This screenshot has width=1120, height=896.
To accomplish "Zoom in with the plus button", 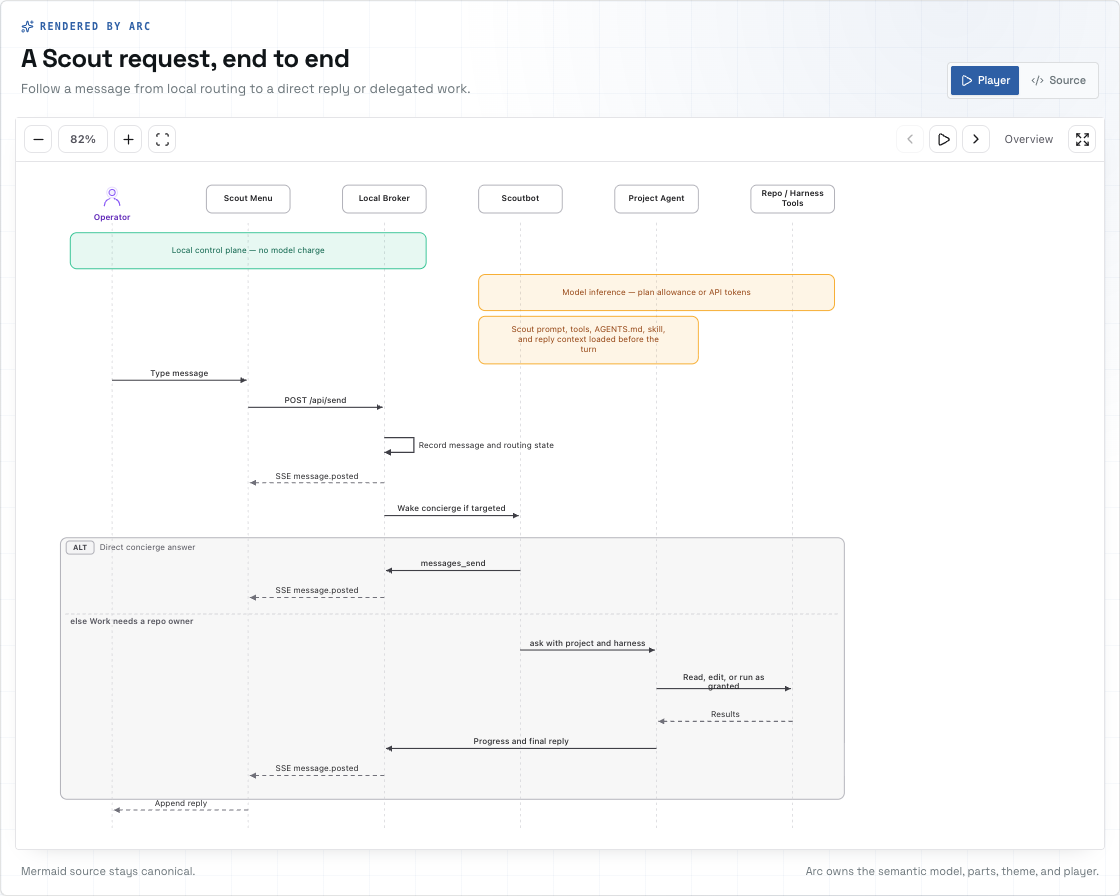I will coord(128,139).
